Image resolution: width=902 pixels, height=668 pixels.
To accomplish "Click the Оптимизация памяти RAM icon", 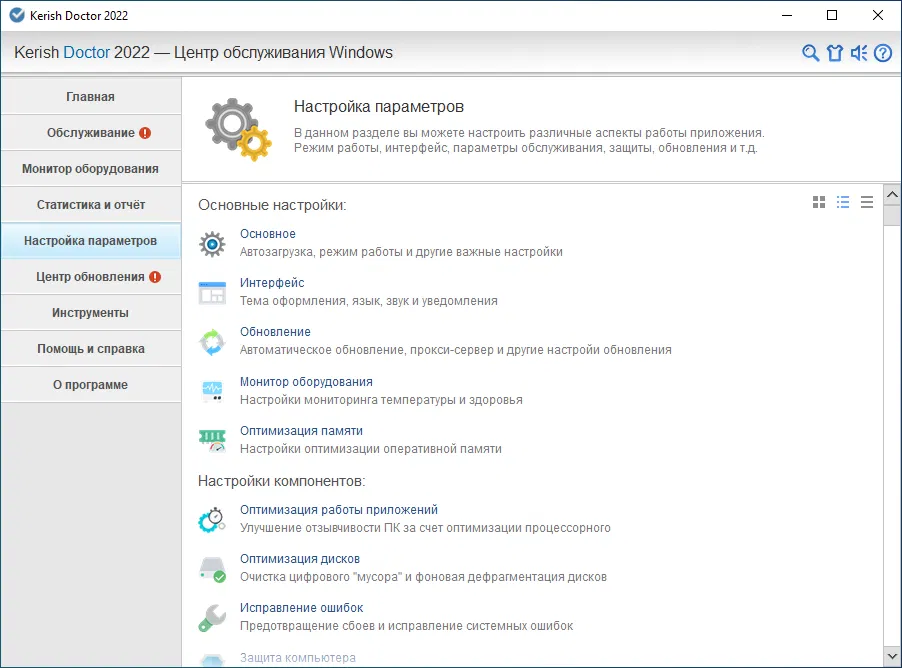I will pos(212,441).
